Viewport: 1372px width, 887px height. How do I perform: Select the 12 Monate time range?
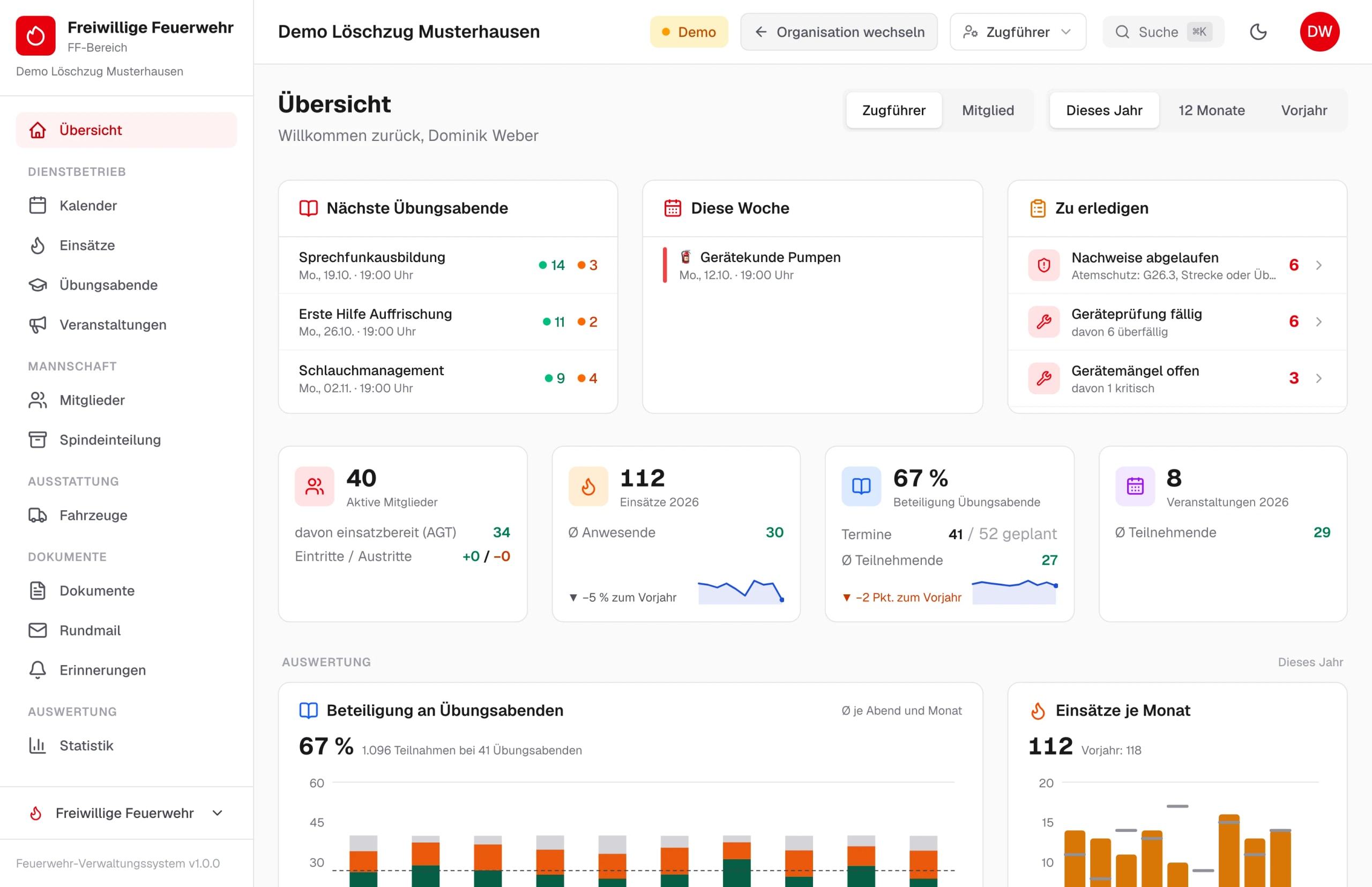pyautogui.click(x=1211, y=110)
